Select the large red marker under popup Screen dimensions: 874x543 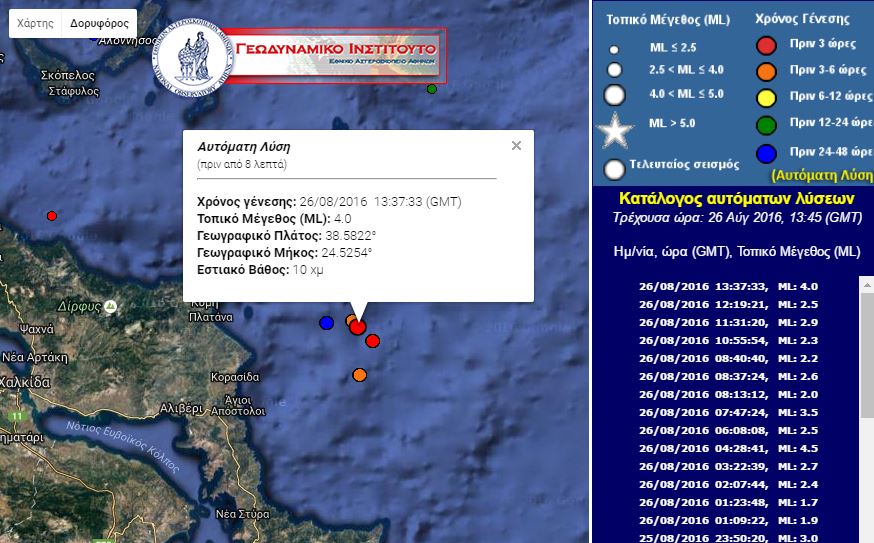coord(358,326)
